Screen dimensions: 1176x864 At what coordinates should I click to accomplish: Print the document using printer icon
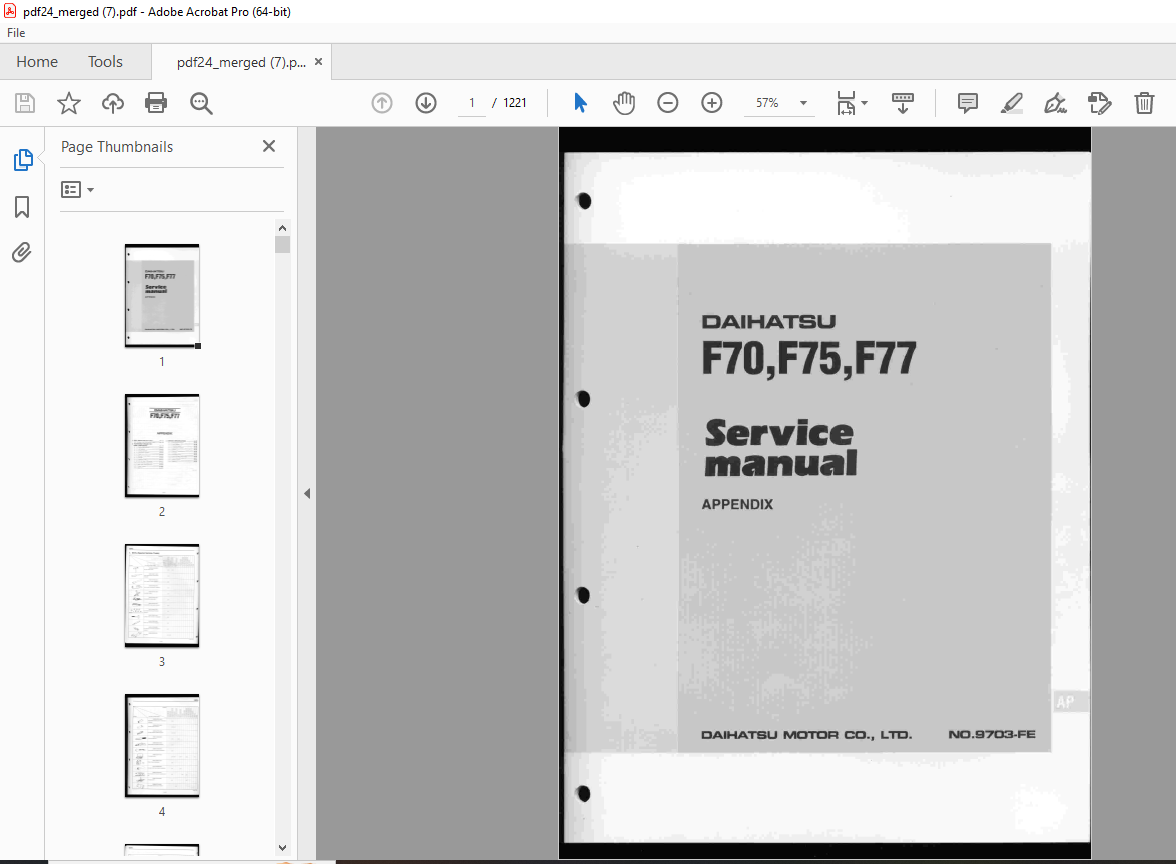156,103
